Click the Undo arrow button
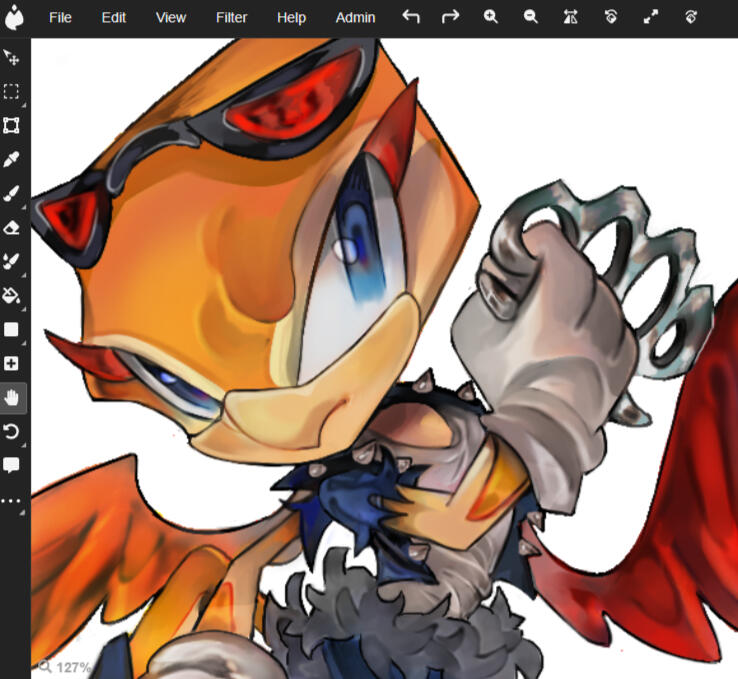 pos(410,17)
